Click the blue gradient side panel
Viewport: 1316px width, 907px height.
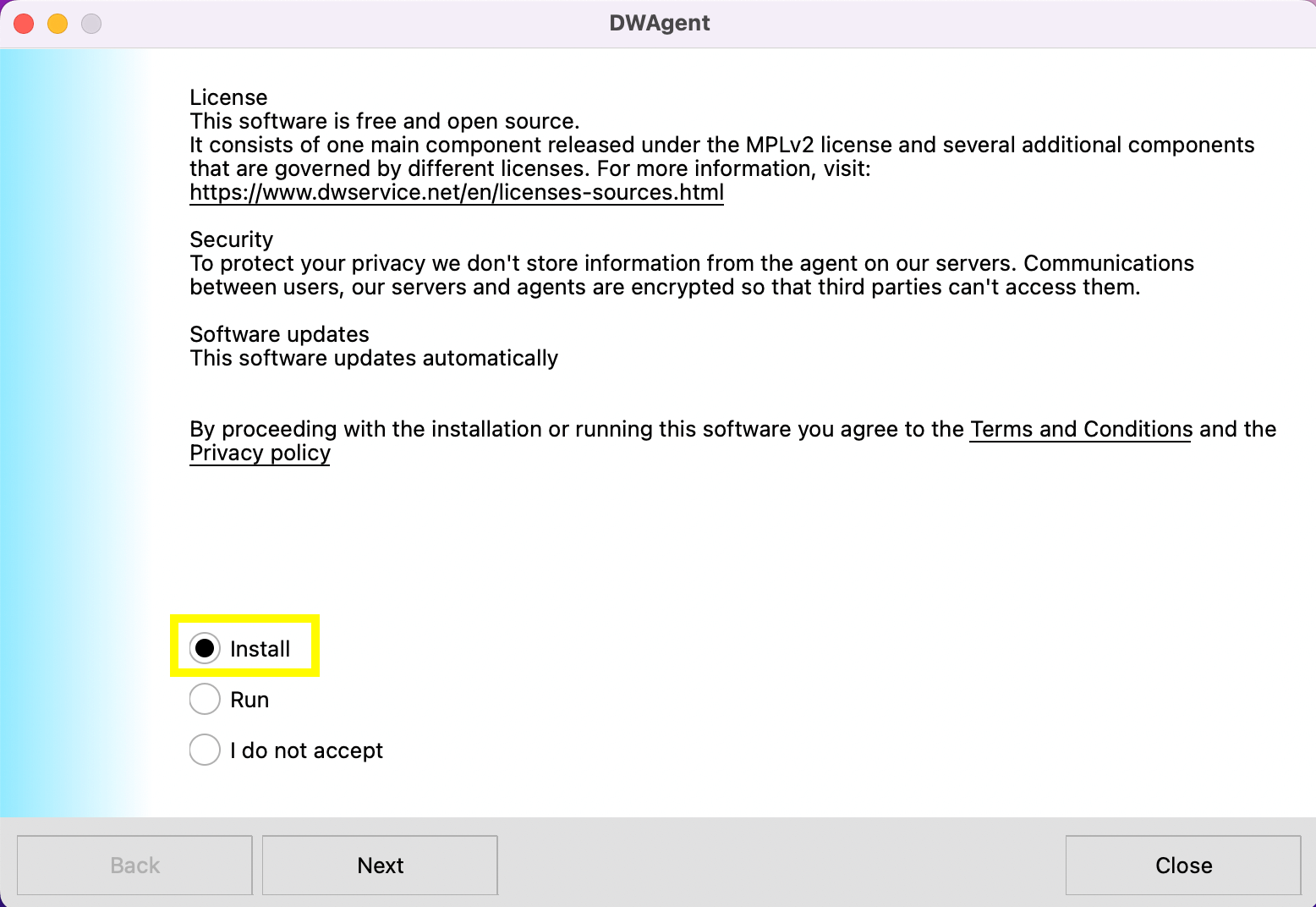[68, 423]
